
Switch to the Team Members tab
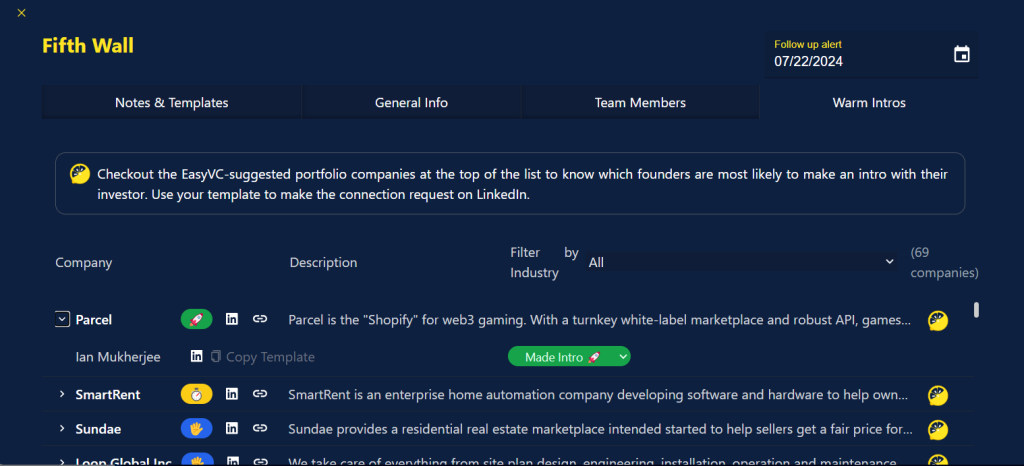click(x=640, y=103)
